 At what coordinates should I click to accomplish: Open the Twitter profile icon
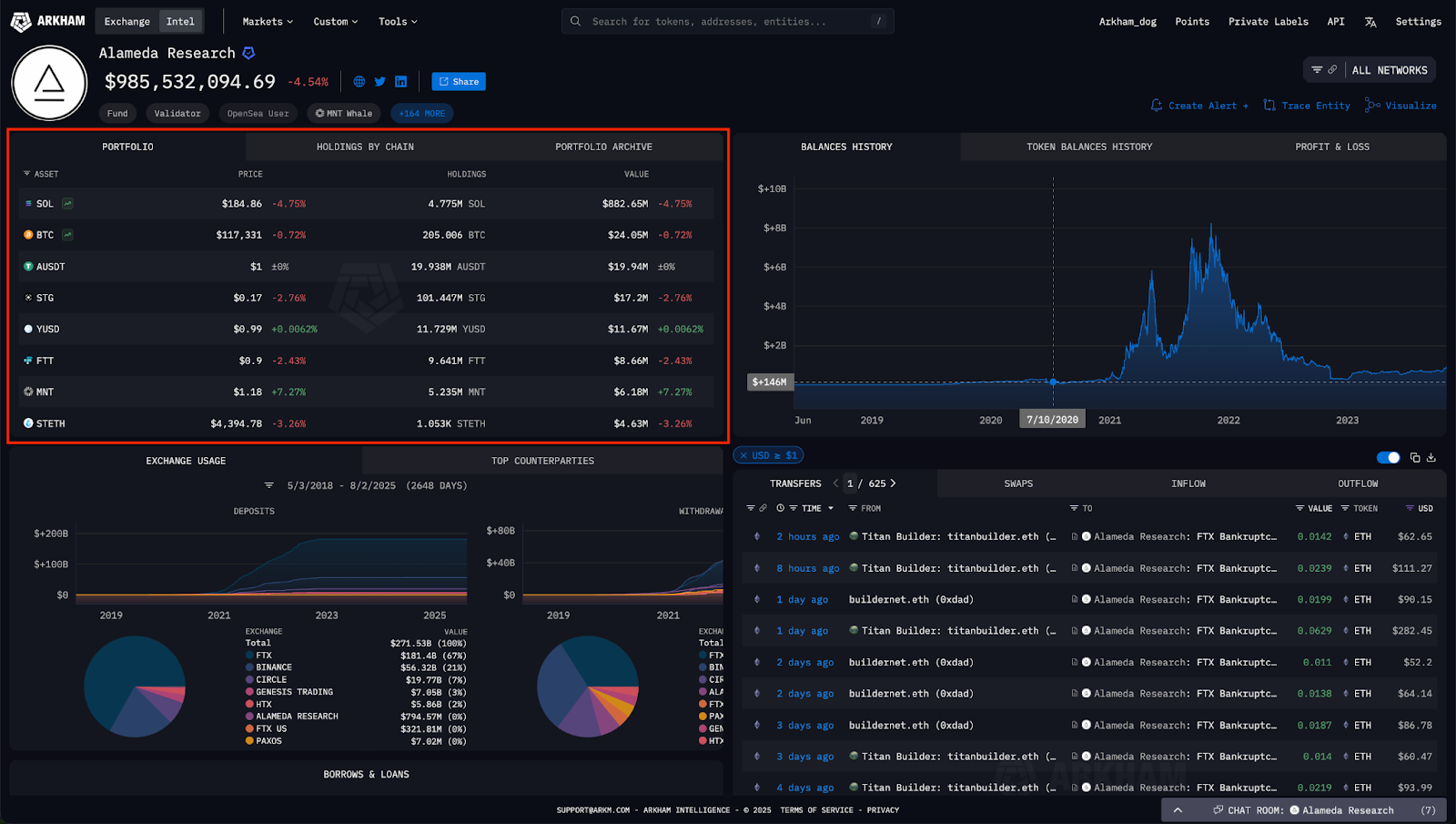click(x=380, y=82)
